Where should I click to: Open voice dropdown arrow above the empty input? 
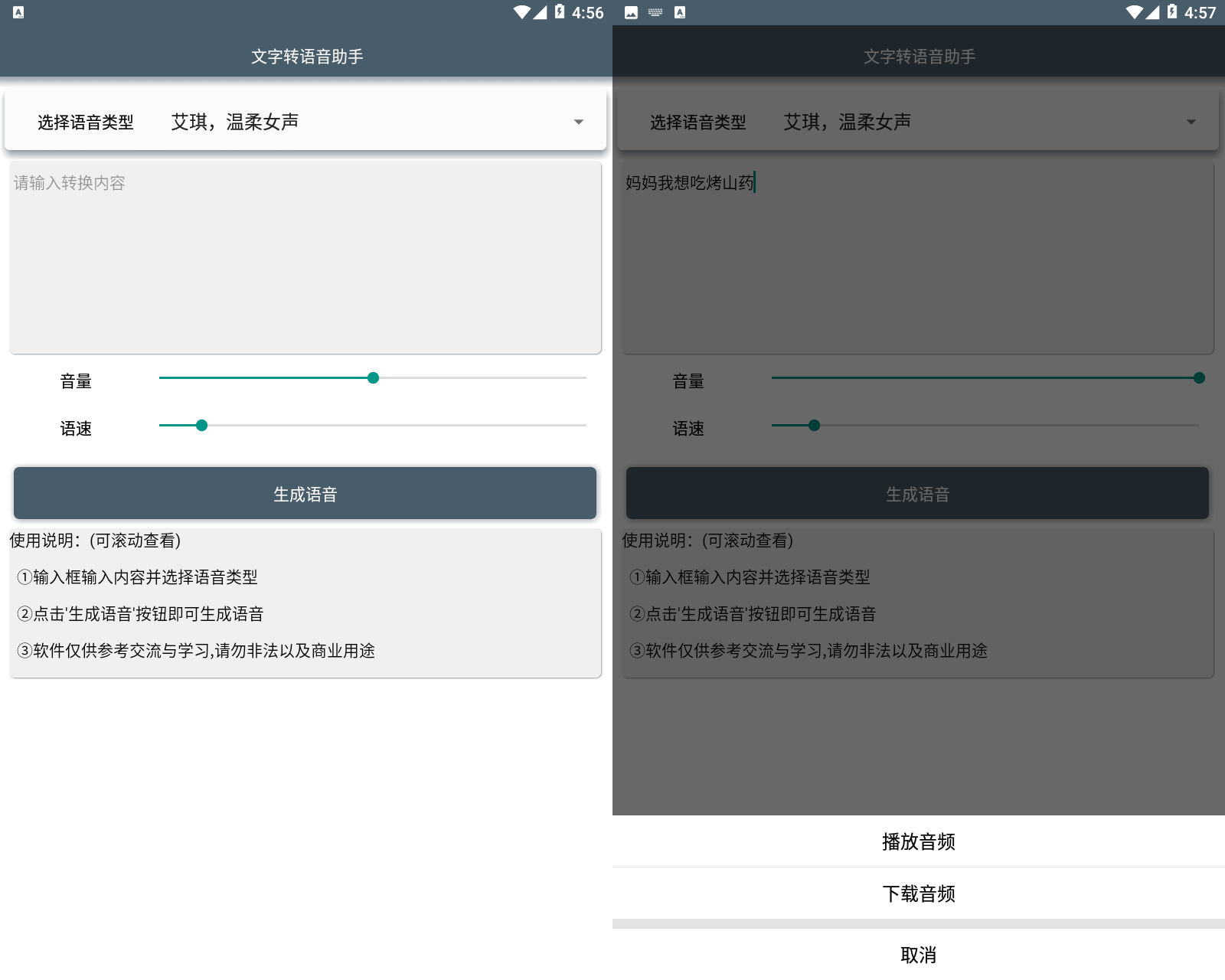579,122
